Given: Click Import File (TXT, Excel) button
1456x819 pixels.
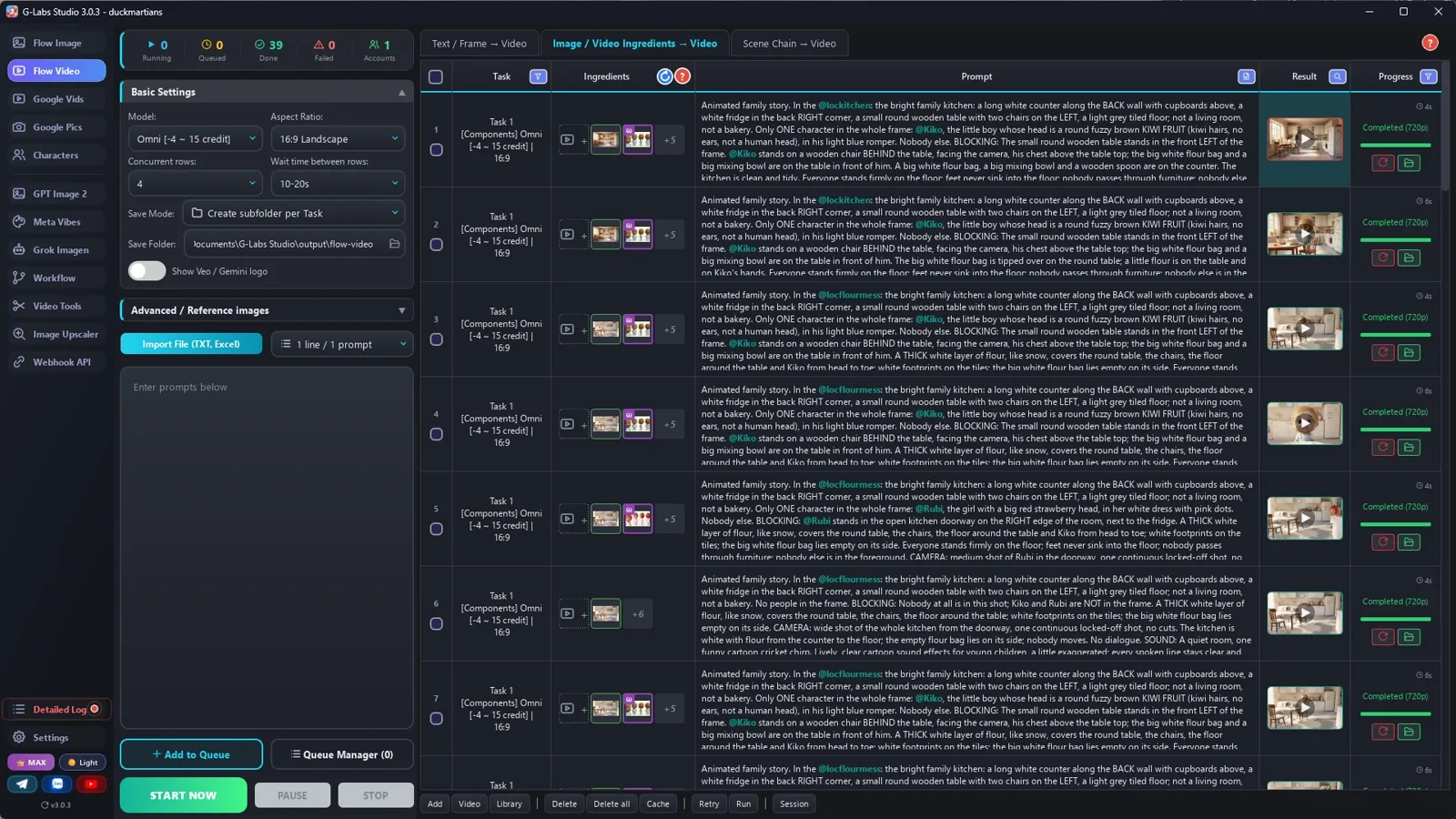Looking at the screenshot, I should [191, 344].
